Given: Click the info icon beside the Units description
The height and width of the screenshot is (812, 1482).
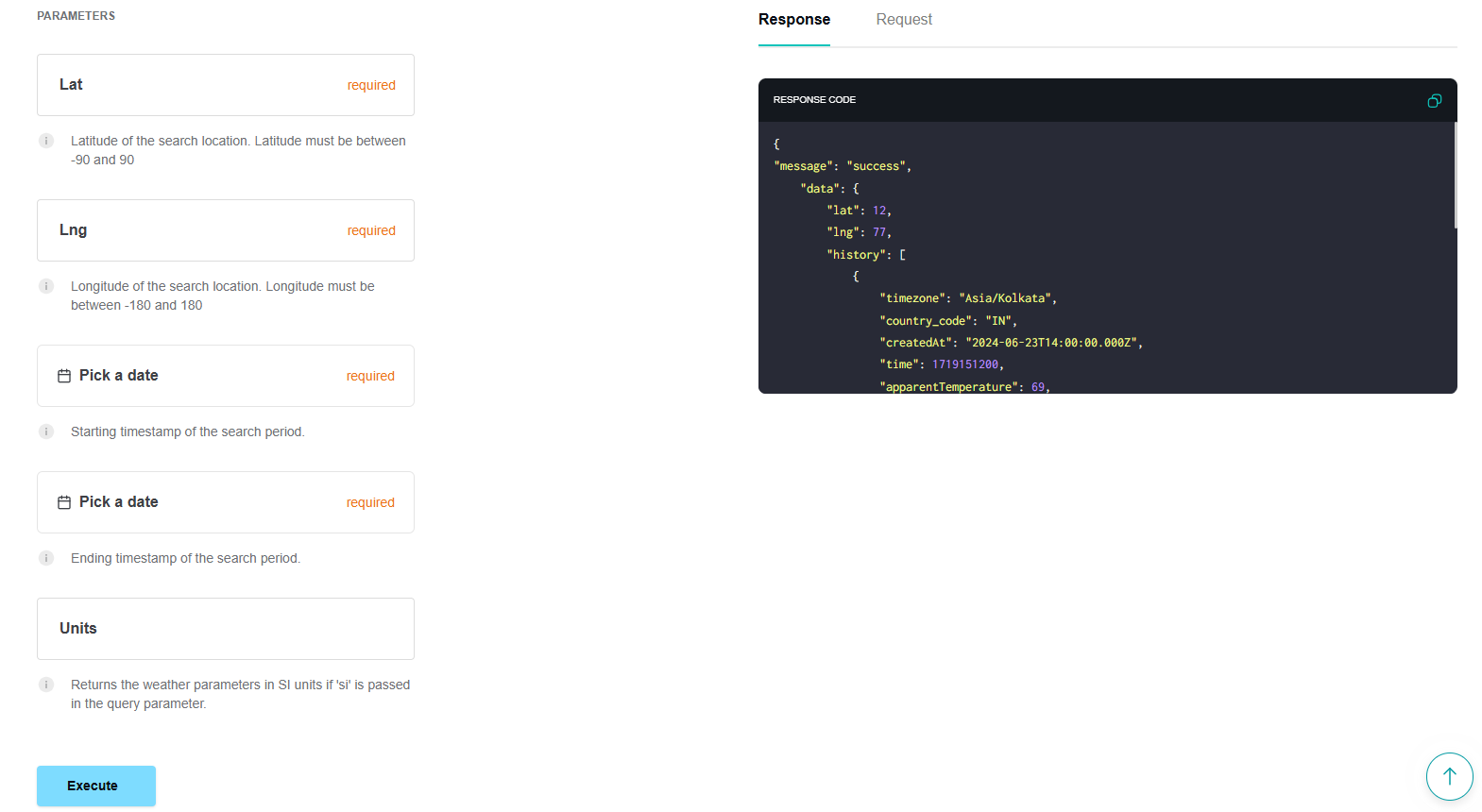Looking at the screenshot, I should pyautogui.click(x=46, y=685).
